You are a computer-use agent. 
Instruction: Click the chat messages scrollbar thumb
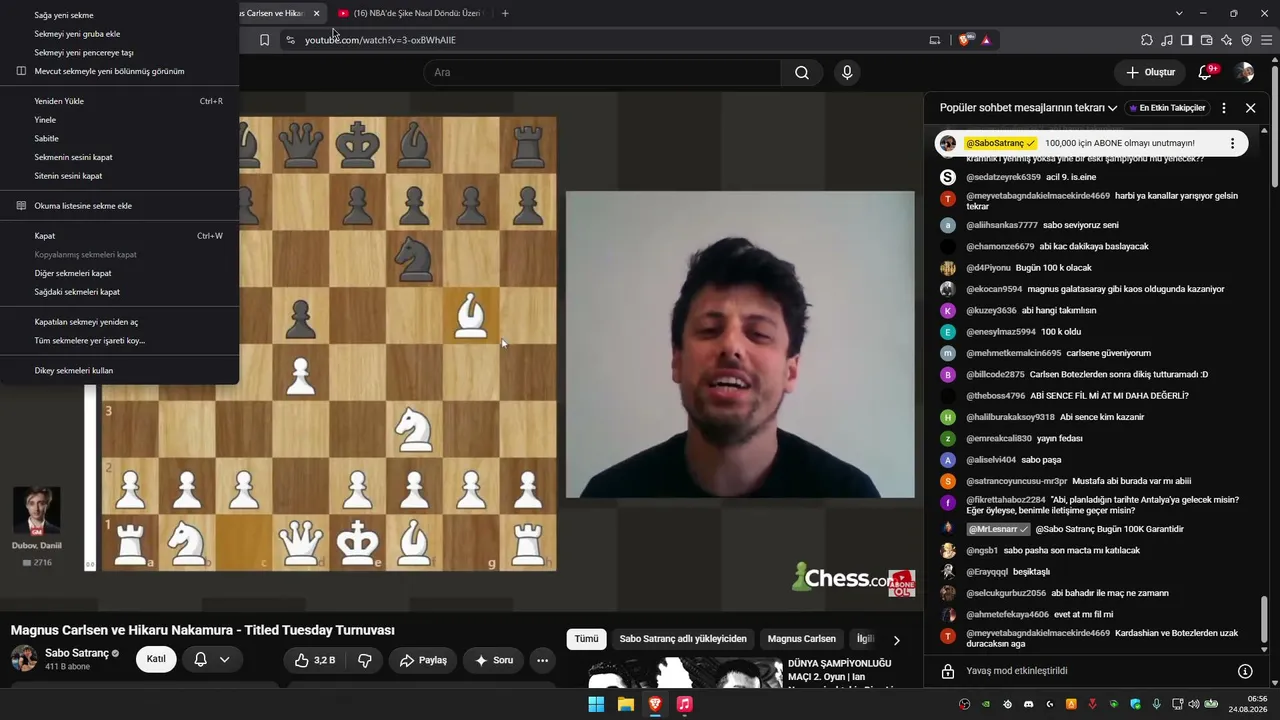[x=1265, y=621]
